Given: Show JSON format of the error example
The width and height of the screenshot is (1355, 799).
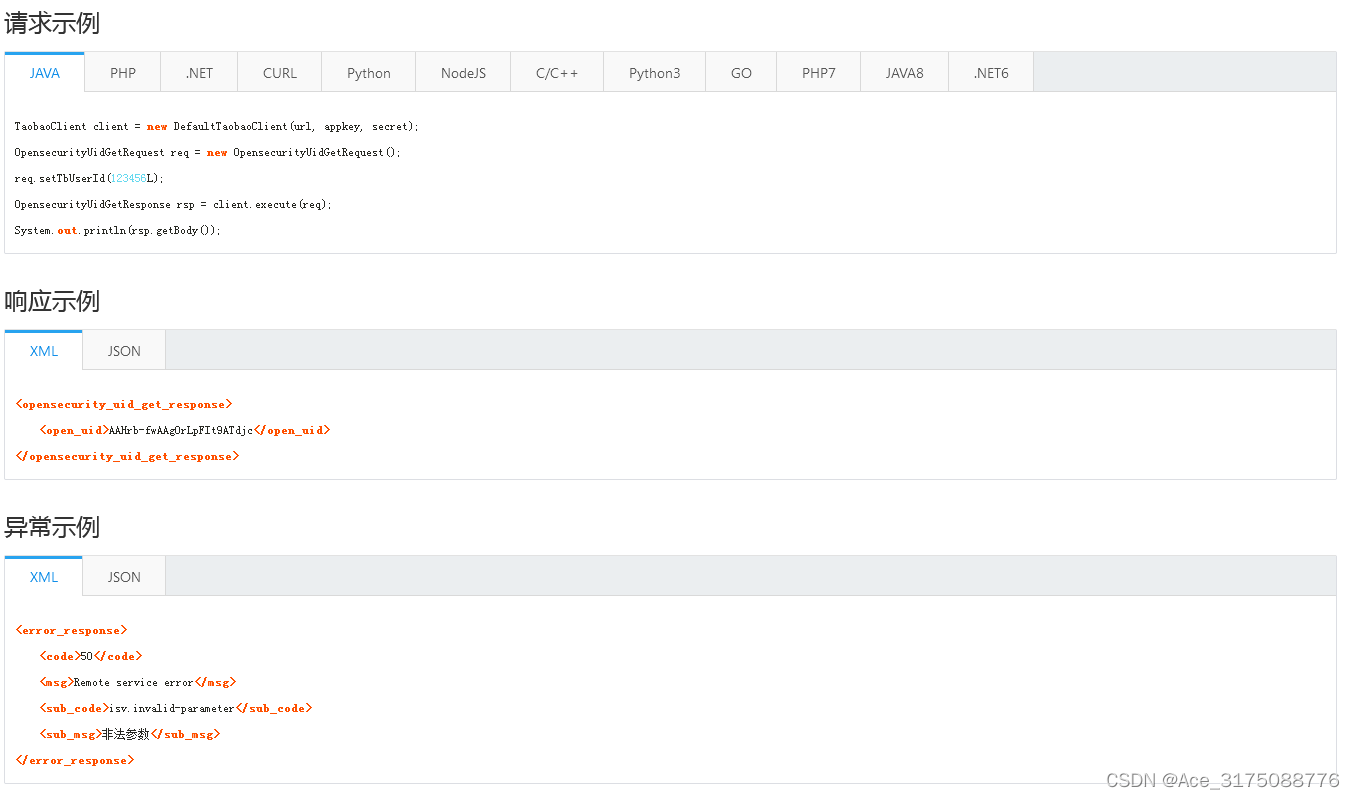Looking at the screenshot, I should (123, 576).
